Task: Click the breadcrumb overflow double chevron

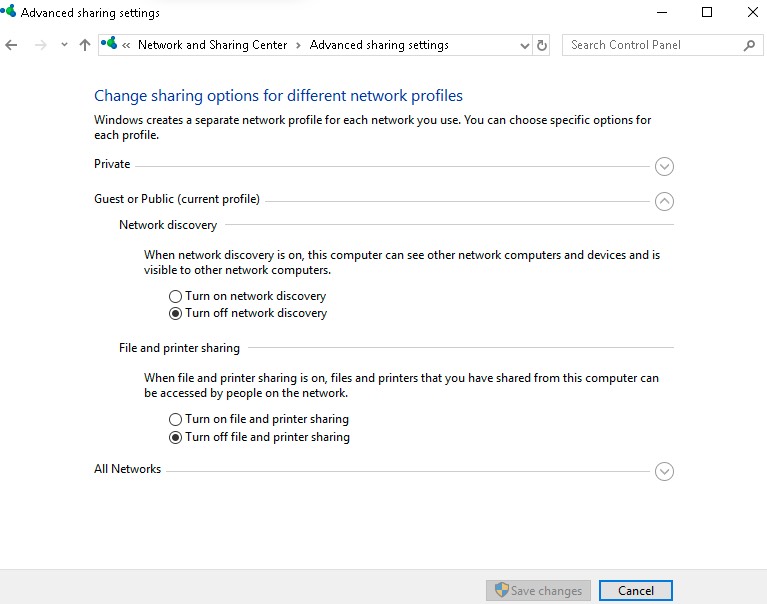Action: coord(126,45)
